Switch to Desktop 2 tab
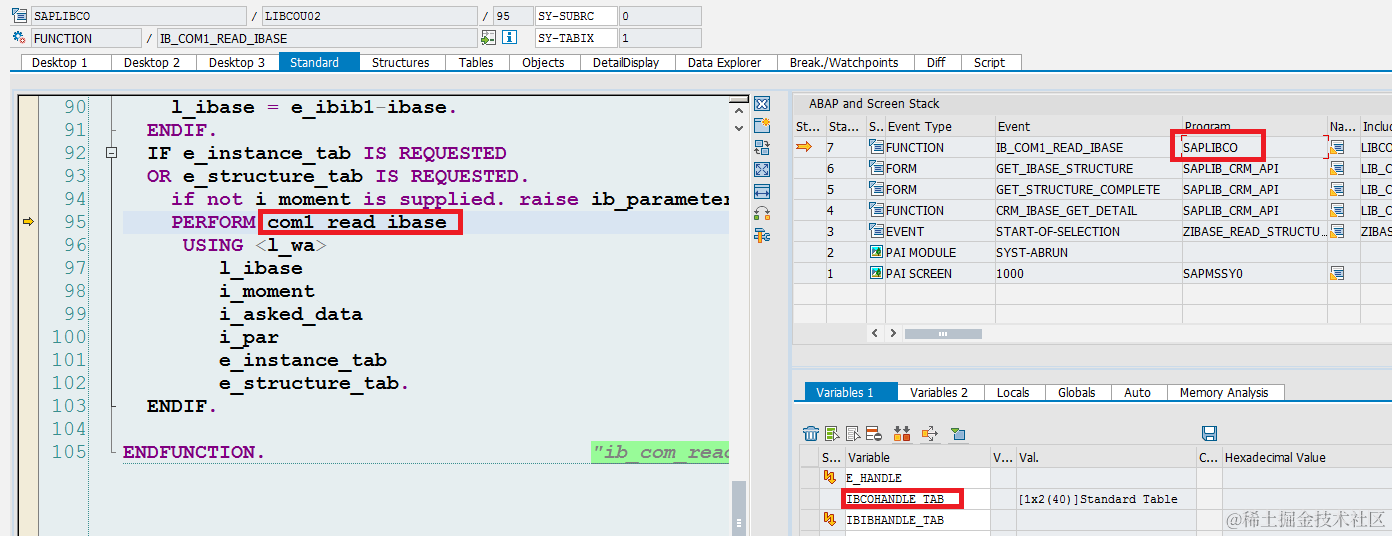This screenshot has height=536, width=1392. (152, 62)
